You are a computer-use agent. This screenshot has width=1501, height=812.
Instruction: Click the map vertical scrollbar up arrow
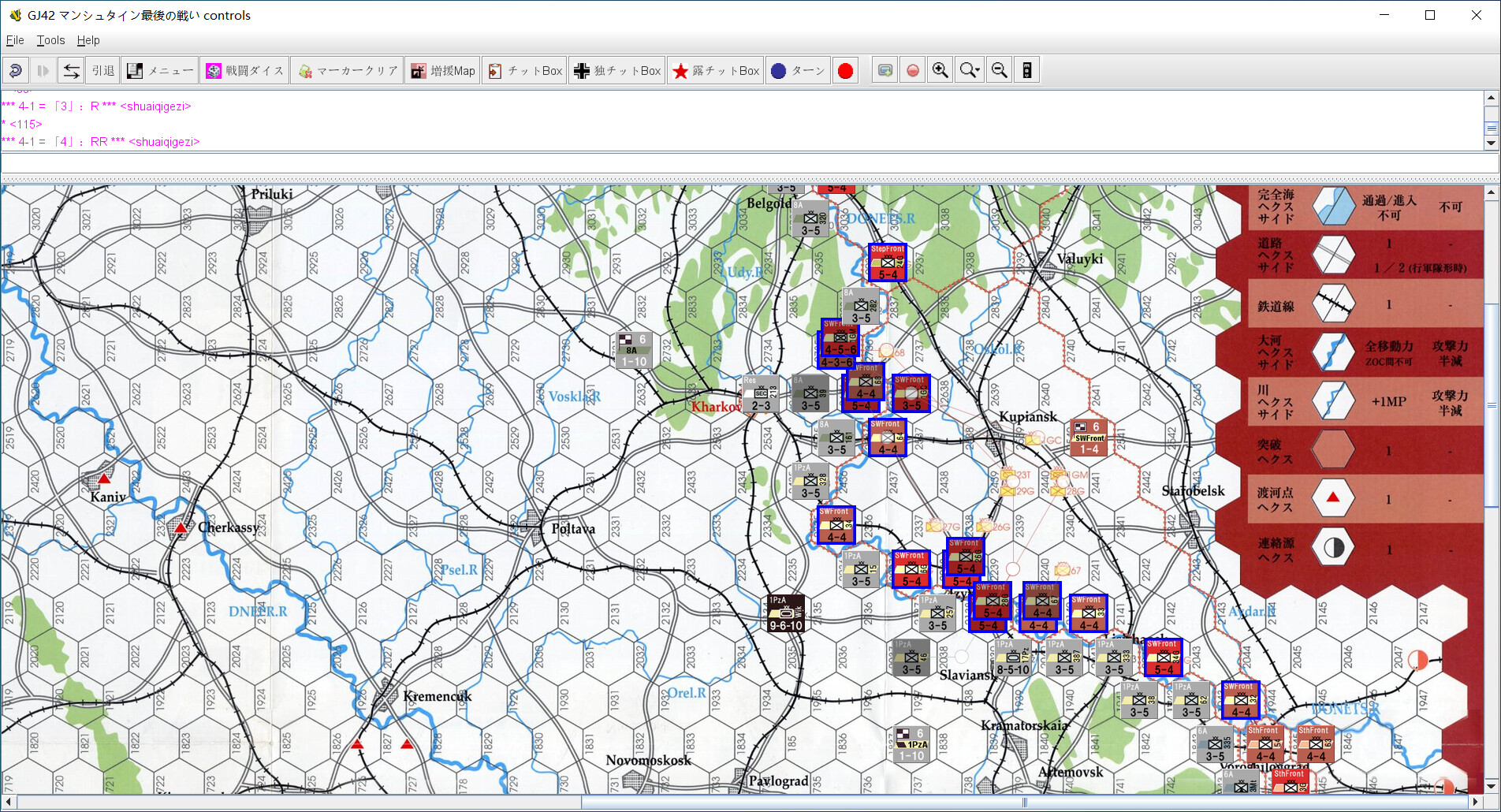tap(1491, 192)
